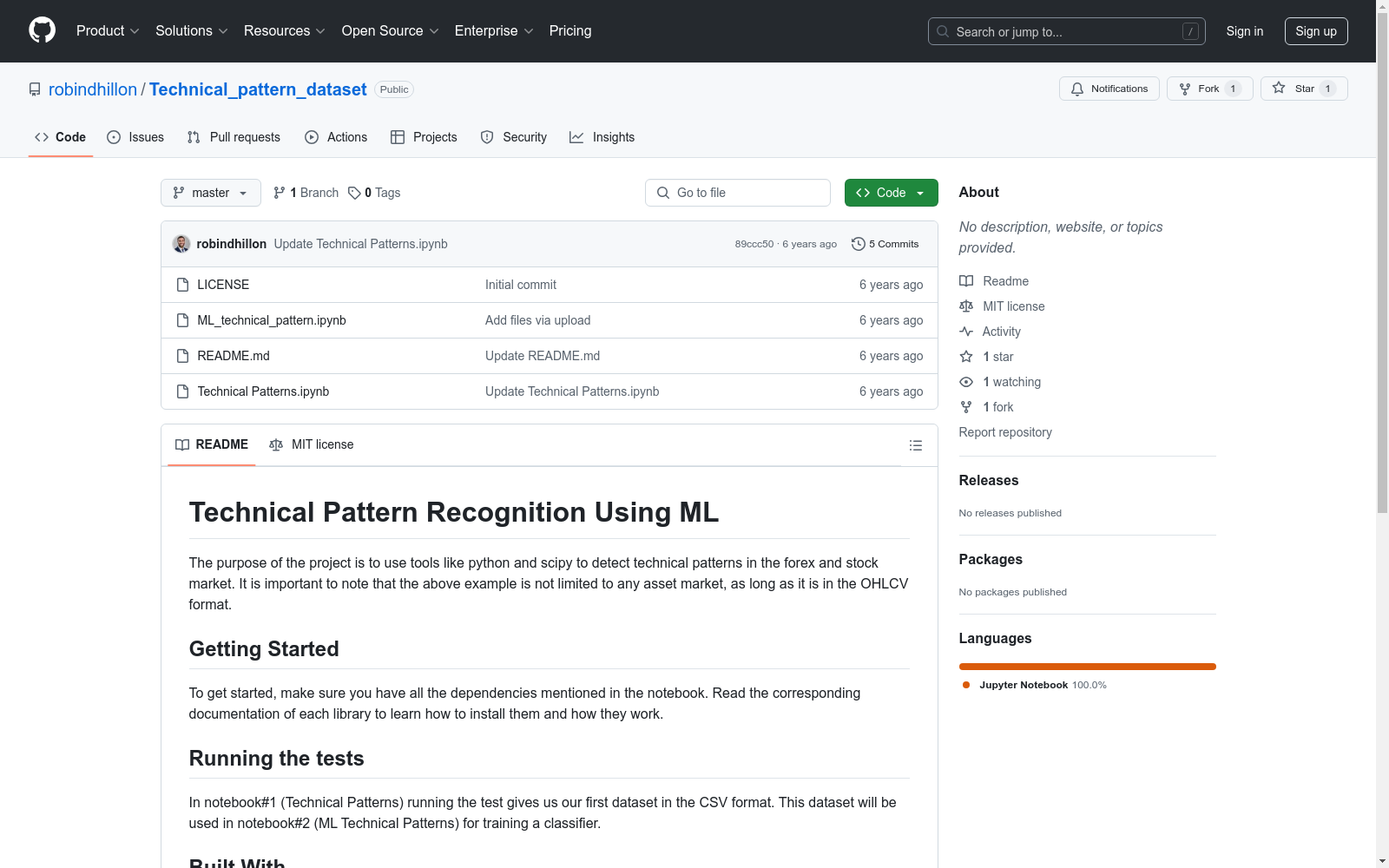The height and width of the screenshot is (868, 1389).
Task: Click the Jupyter Notebook language bar
Action: [1088, 667]
